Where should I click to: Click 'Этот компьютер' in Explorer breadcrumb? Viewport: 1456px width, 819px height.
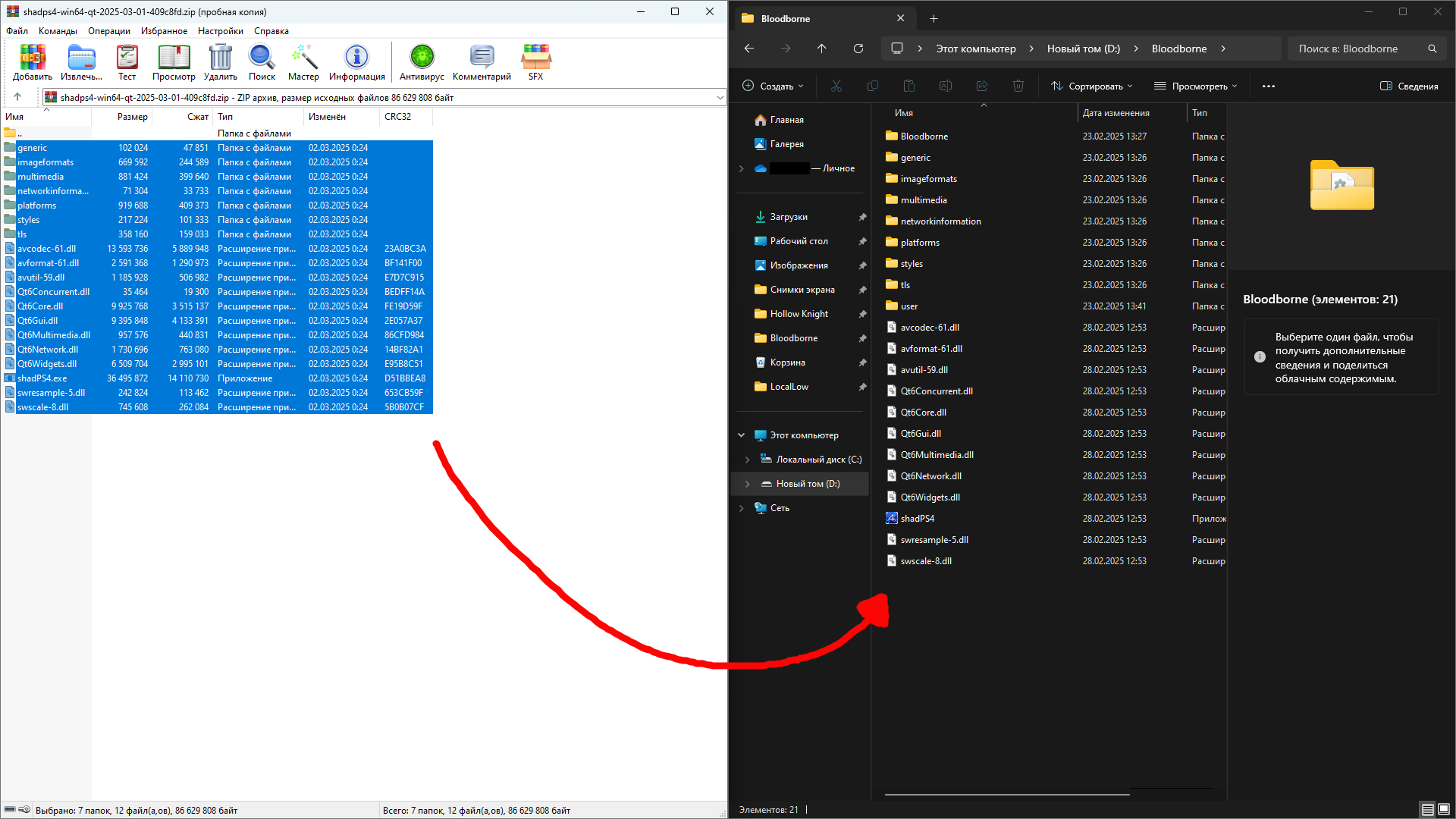point(976,49)
